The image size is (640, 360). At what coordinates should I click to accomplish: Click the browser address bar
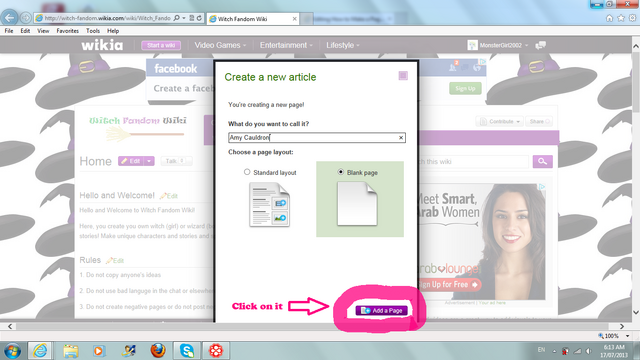click(x=107, y=18)
